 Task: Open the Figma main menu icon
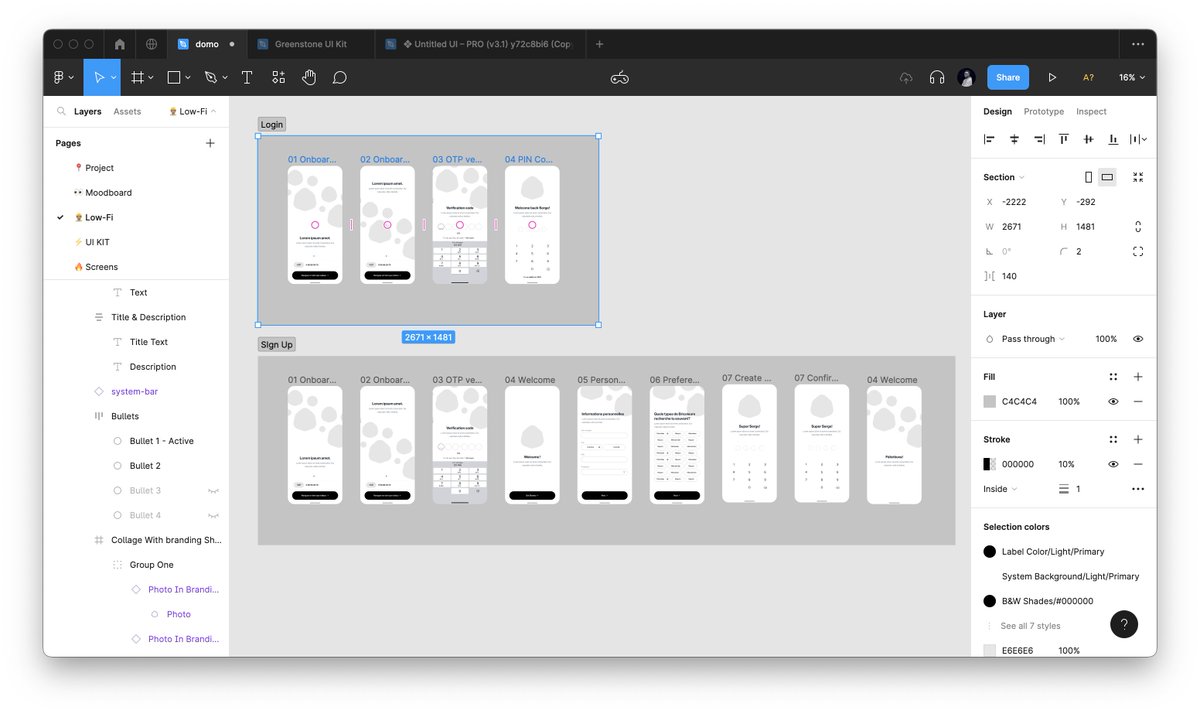(61, 77)
